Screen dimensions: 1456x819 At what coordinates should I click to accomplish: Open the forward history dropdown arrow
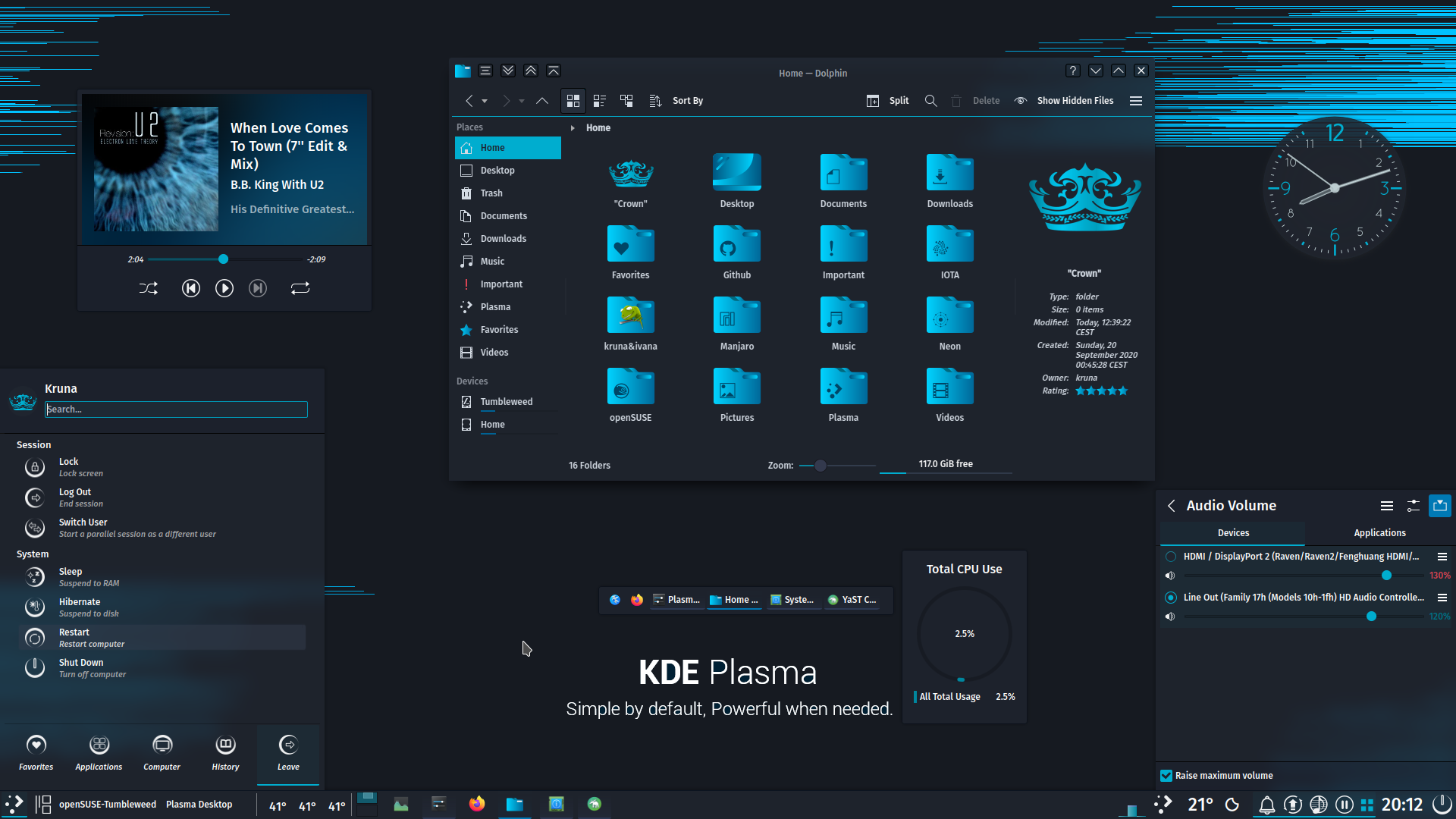point(522,102)
